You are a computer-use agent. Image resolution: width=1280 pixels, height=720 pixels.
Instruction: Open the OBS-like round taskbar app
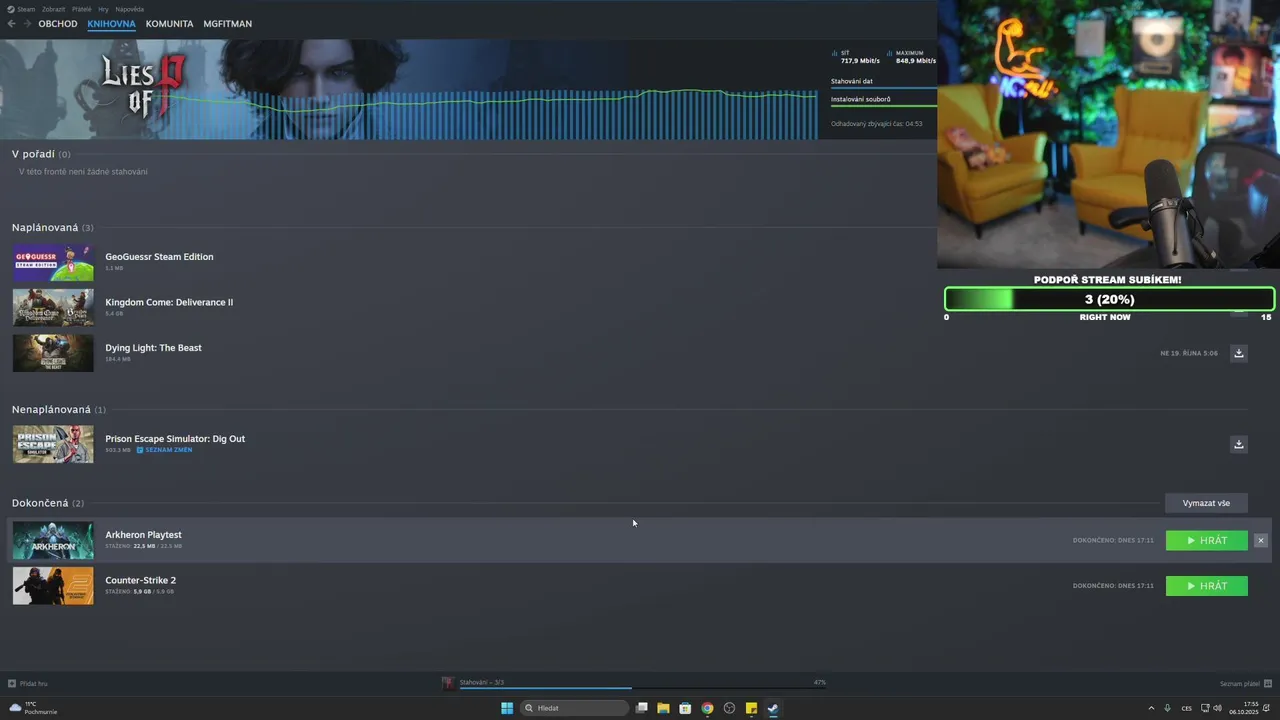[x=729, y=708]
